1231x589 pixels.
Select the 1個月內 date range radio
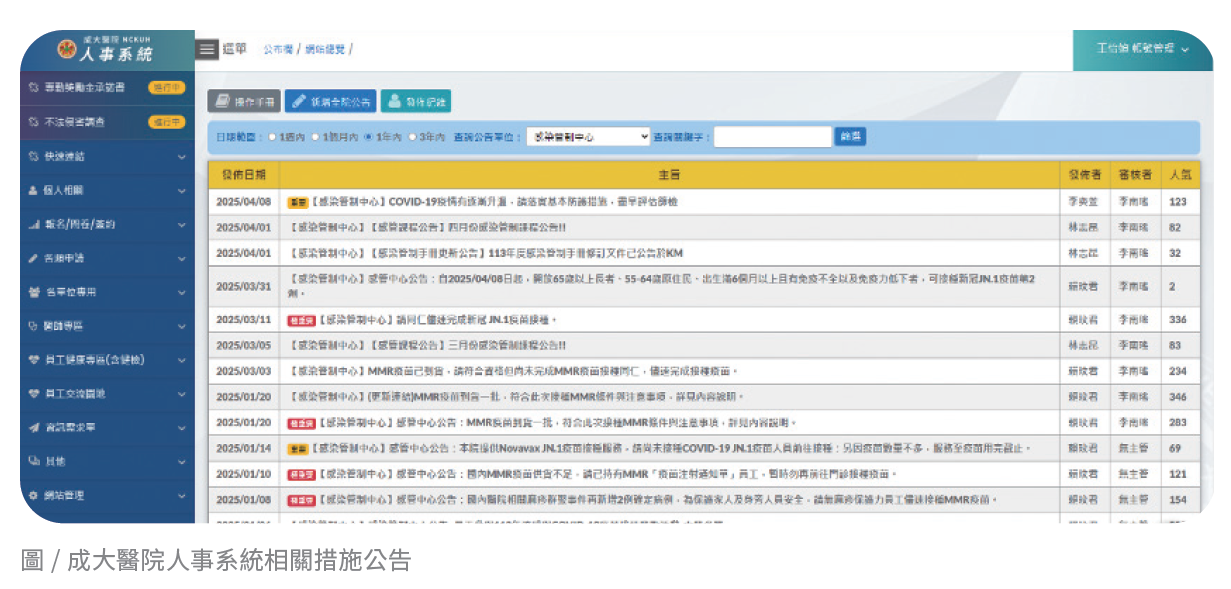(316, 137)
